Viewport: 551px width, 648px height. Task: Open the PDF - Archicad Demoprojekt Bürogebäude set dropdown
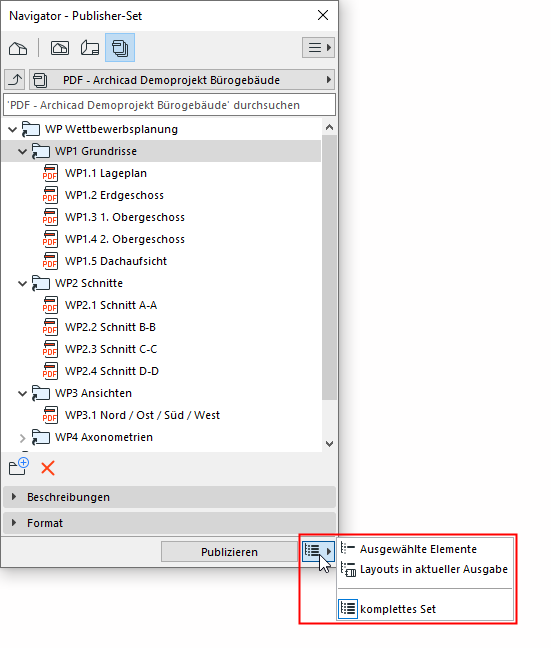182,79
